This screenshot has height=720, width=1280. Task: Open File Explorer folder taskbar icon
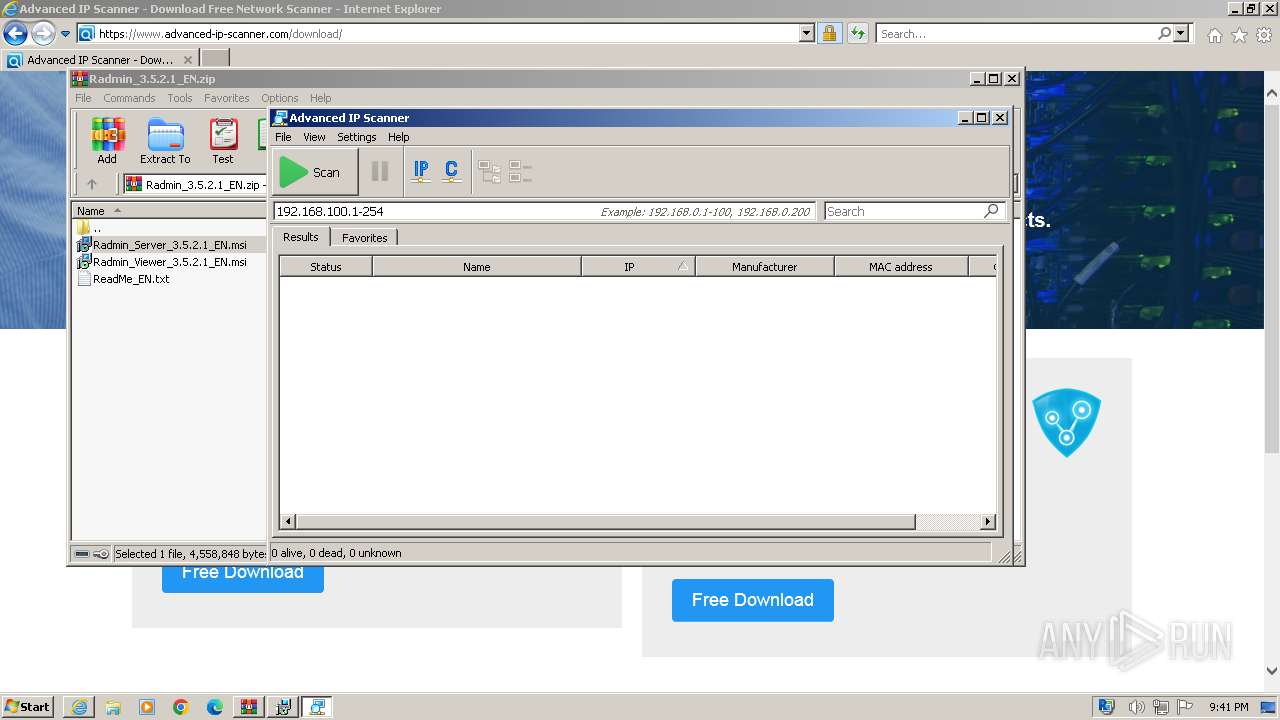(113, 707)
